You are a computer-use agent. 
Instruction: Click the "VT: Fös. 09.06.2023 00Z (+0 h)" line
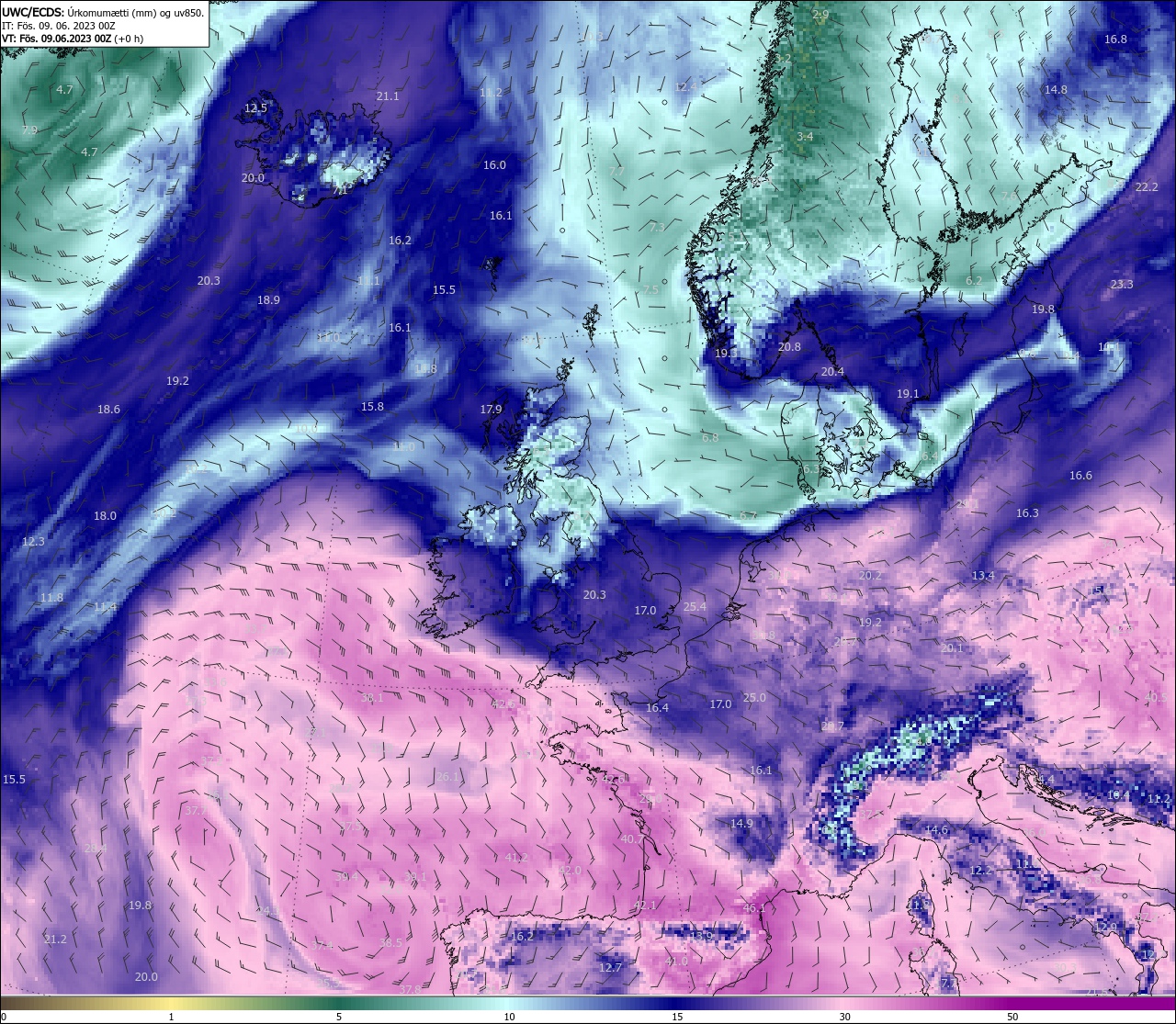pos(71,39)
